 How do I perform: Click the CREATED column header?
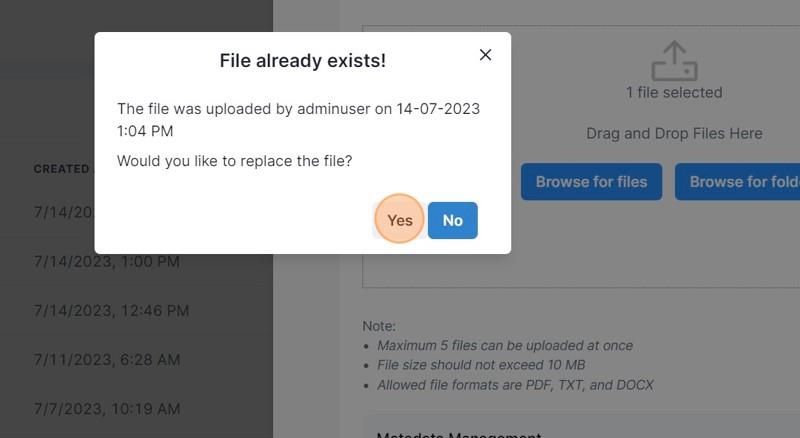61,169
